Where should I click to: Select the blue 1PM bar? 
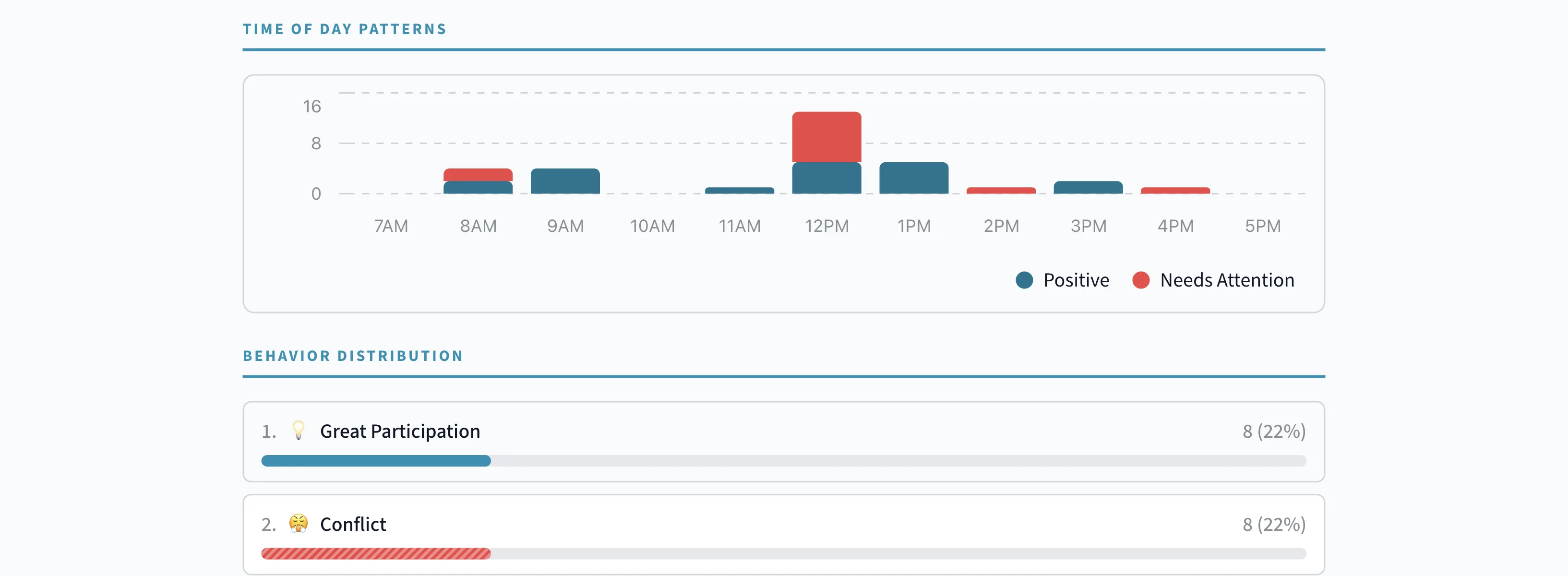(914, 178)
